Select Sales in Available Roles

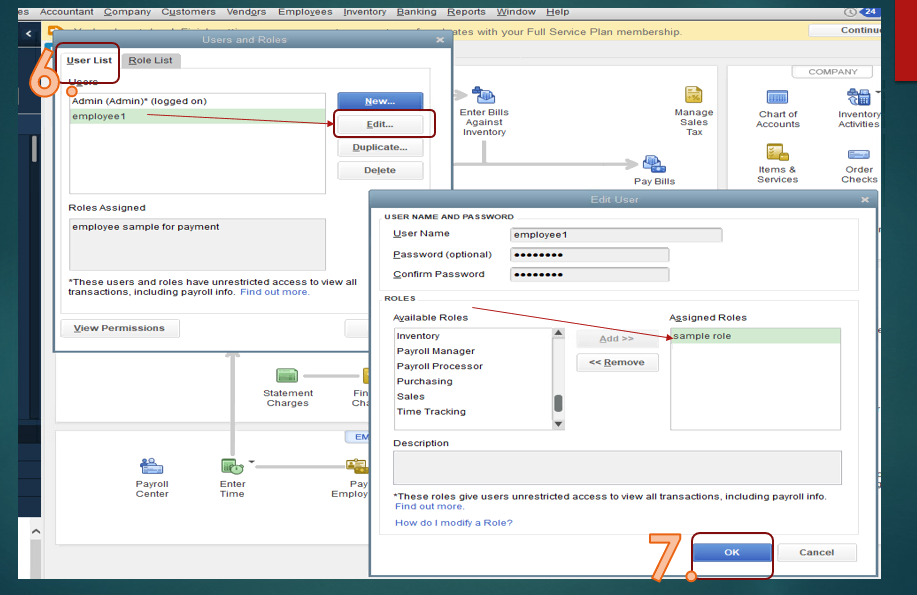pyautogui.click(x=473, y=397)
